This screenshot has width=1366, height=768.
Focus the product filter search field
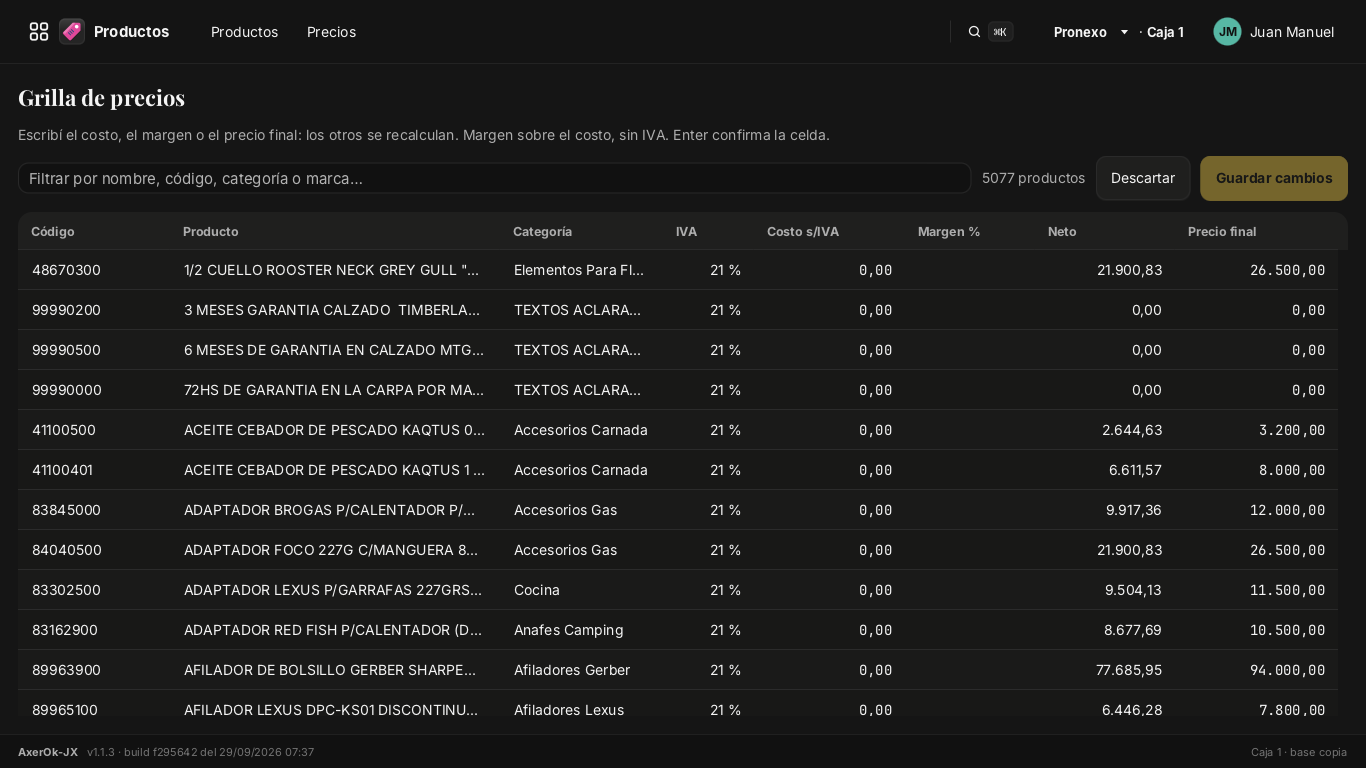pos(494,178)
